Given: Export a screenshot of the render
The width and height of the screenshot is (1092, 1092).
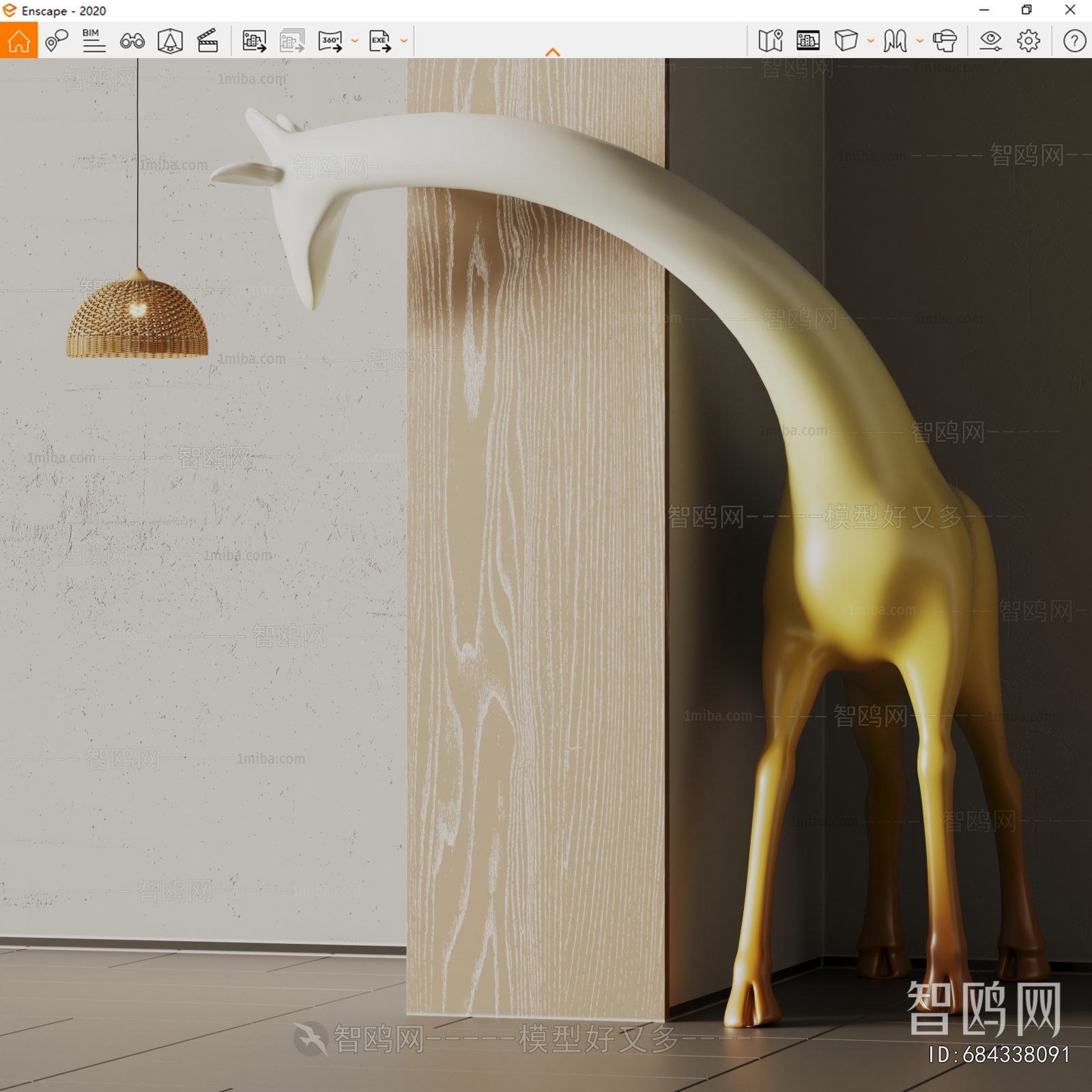Looking at the screenshot, I should (255, 41).
